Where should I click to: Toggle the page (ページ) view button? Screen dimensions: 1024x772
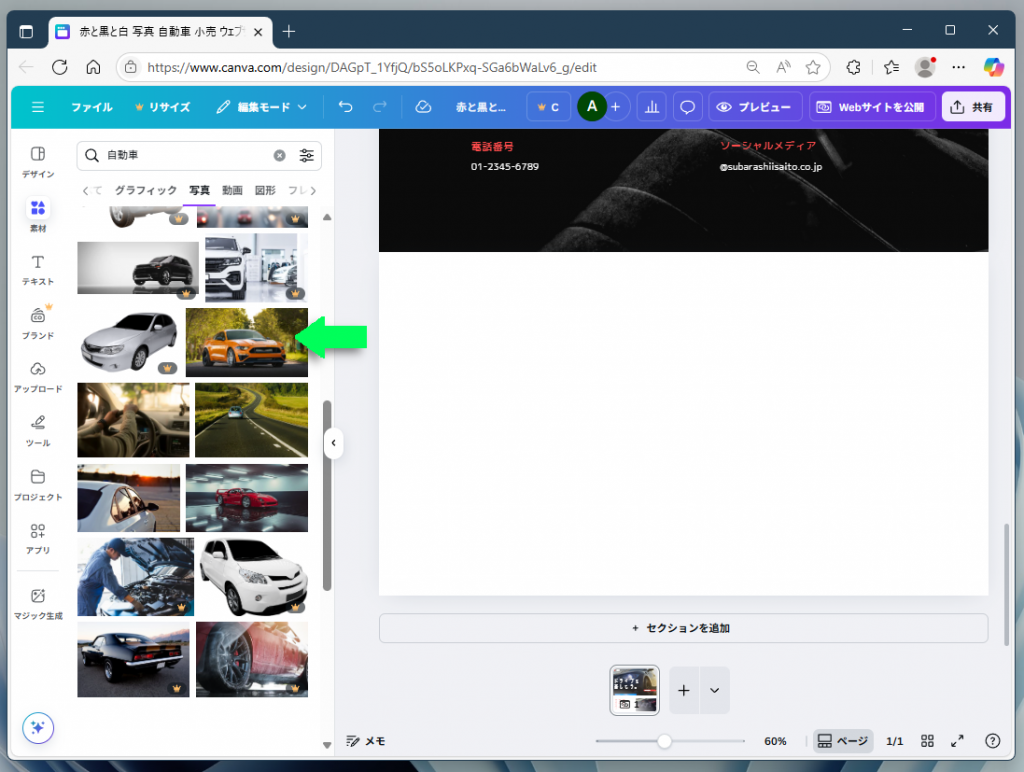point(842,741)
